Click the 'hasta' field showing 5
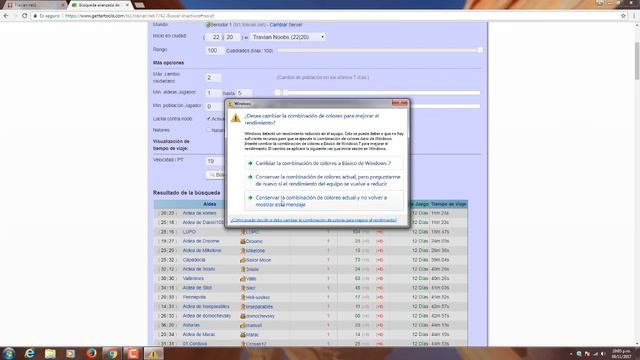 (244, 93)
